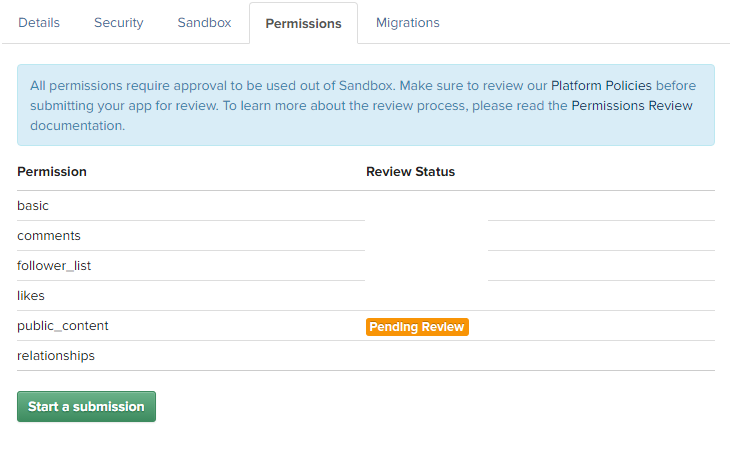Open the Sandbox tab
The width and height of the screenshot is (755, 457).
click(204, 23)
